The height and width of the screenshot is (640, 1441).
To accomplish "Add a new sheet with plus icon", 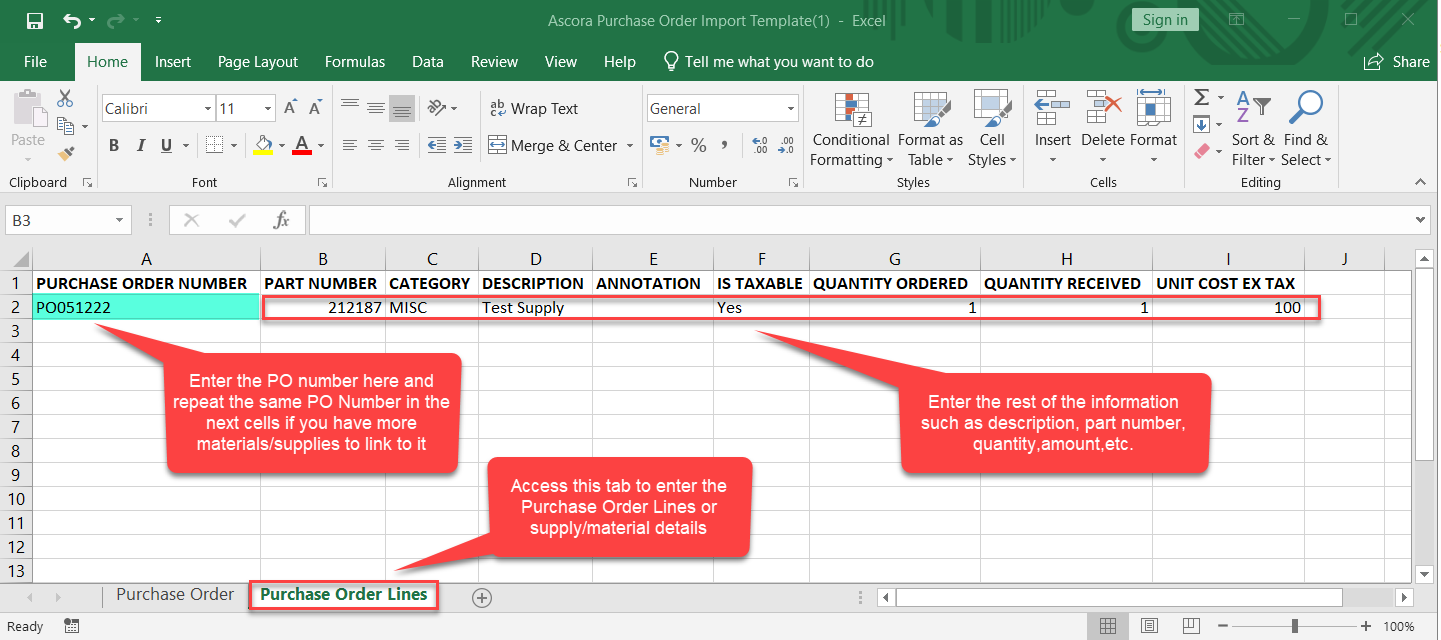I will click(482, 597).
